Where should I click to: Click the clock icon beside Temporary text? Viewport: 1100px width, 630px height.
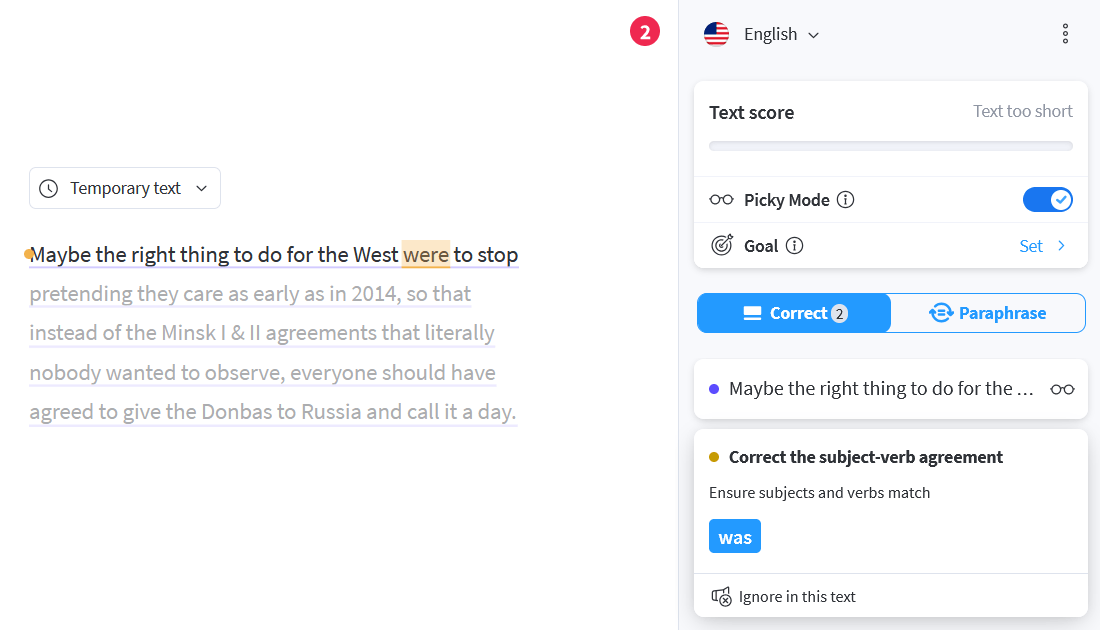[48, 188]
